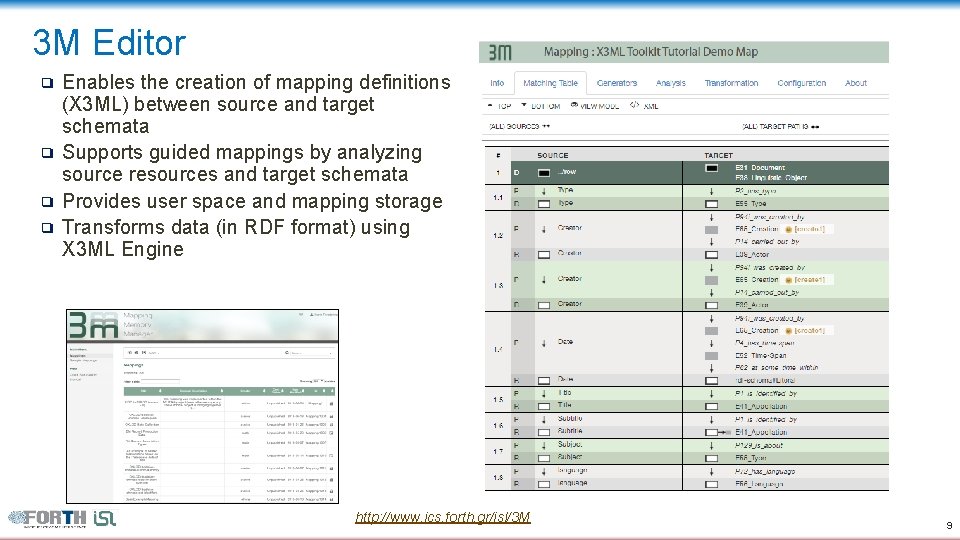Click black domain box in source row 1
The width and height of the screenshot is (960, 540).
pos(544,173)
